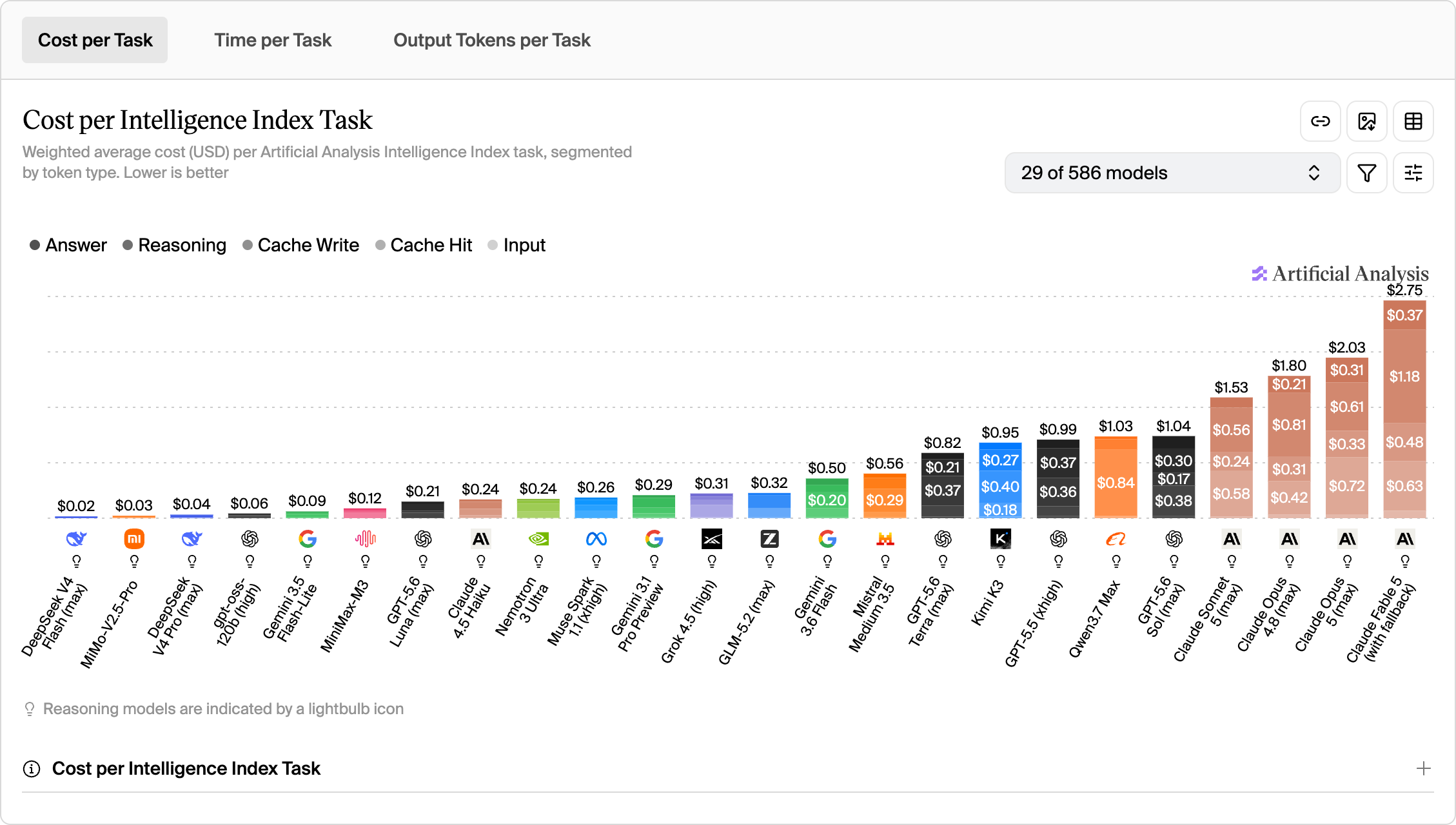Open the 29 of 586 models dropdown

tap(1172, 173)
